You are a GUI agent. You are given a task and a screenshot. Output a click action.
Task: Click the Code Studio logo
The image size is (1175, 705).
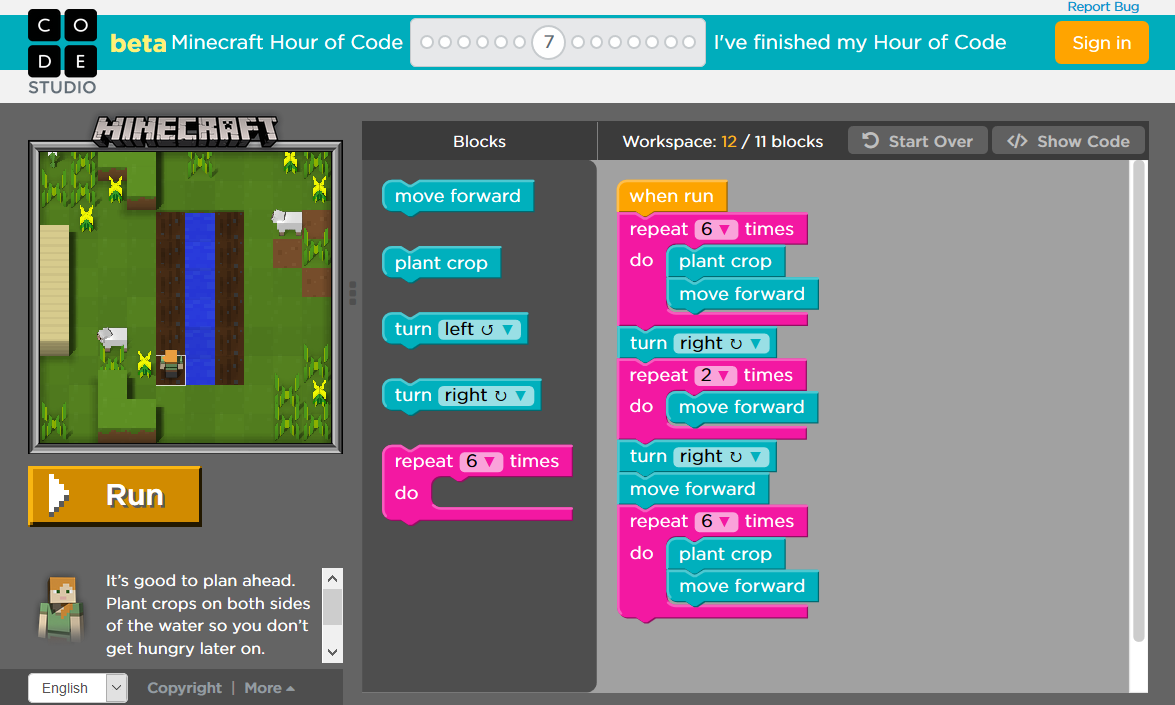click(x=62, y=52)
